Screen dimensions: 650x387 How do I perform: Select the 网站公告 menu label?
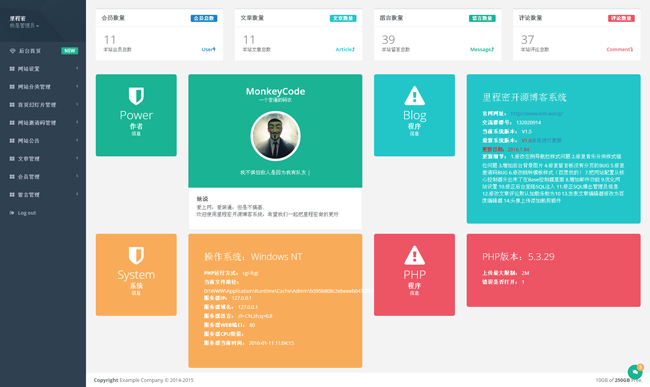29,140
